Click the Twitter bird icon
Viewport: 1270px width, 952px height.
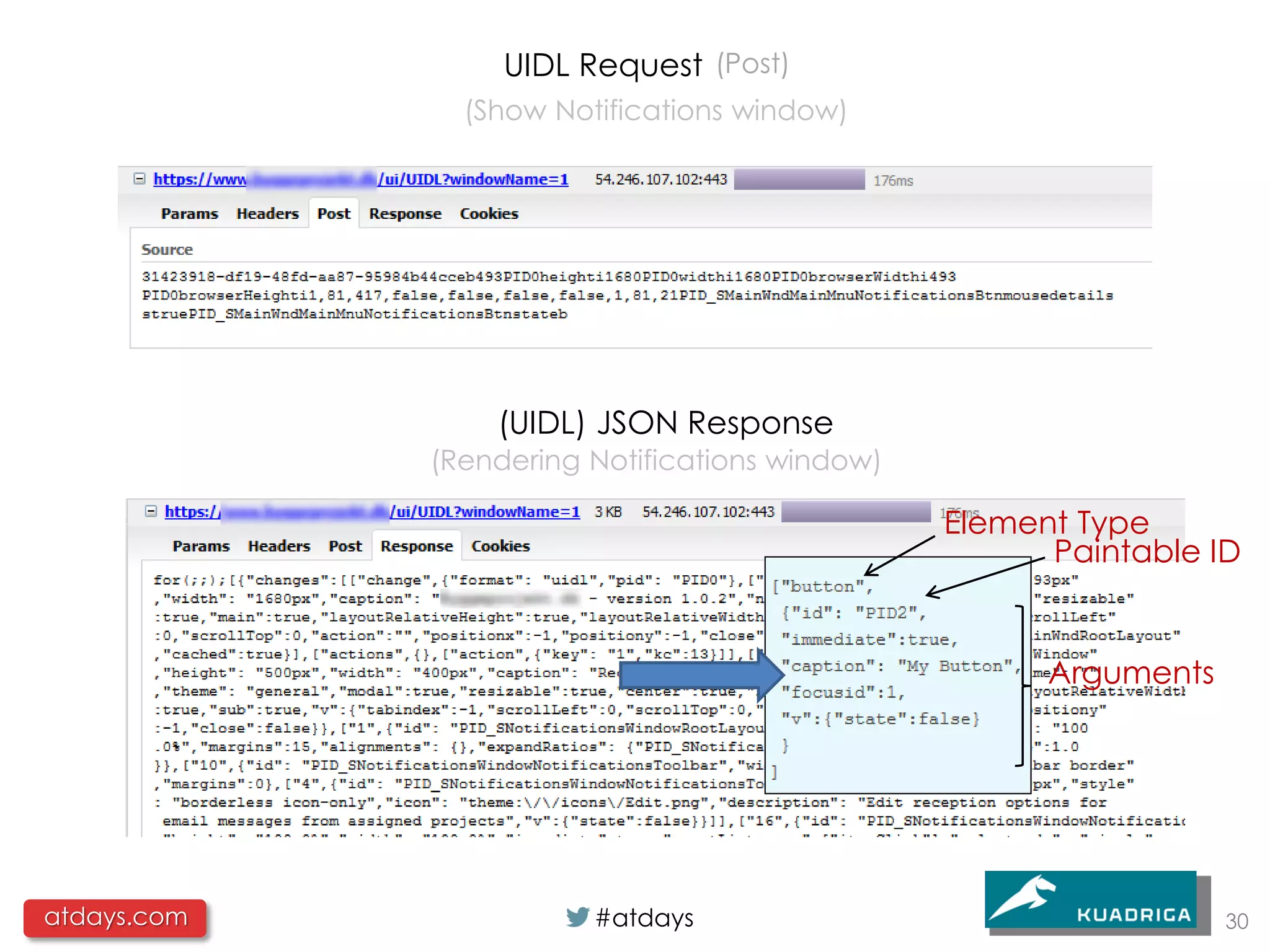coord(577,917)
